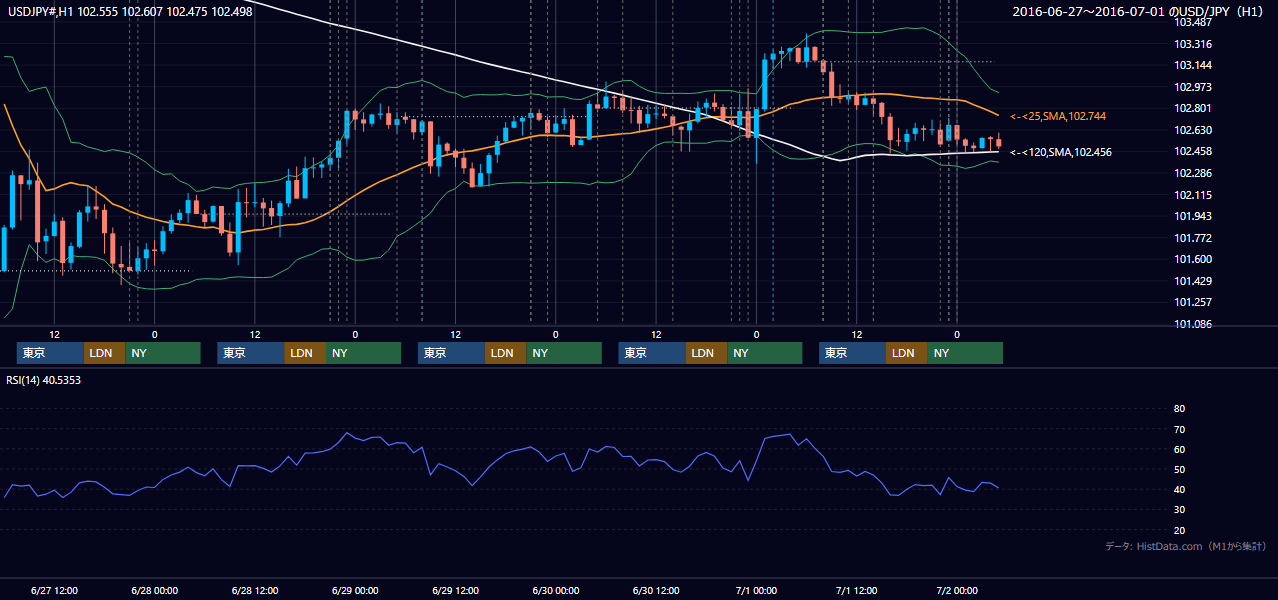
Task: Select the 2016-06-27〜2016-07-01 USD/JPY chart title
Action: (x=1139, y=12)
